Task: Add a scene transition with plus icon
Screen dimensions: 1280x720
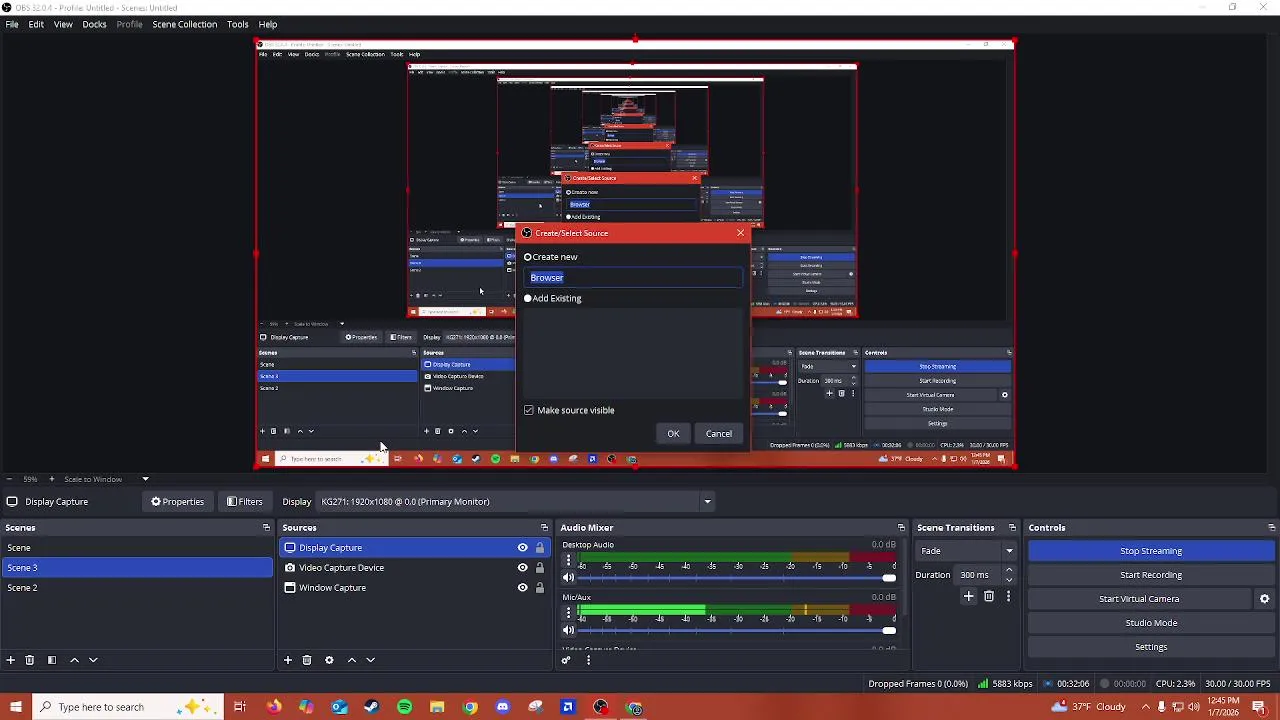Action: (x=968, y=596)
